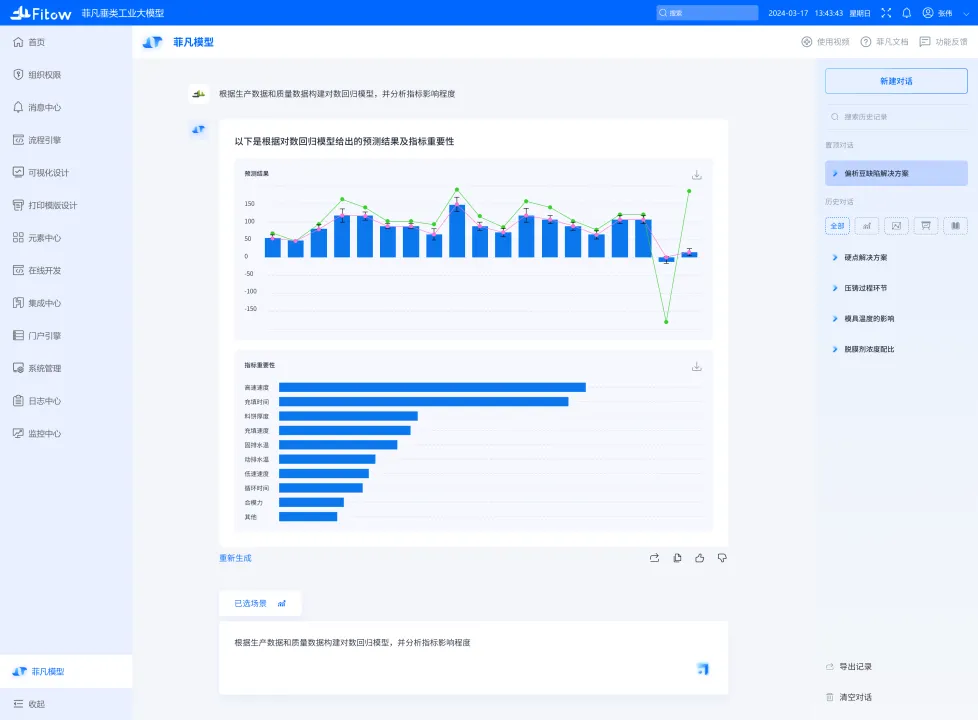
Task: Click the user avatar icon in the header
Action: pos(928,12)
